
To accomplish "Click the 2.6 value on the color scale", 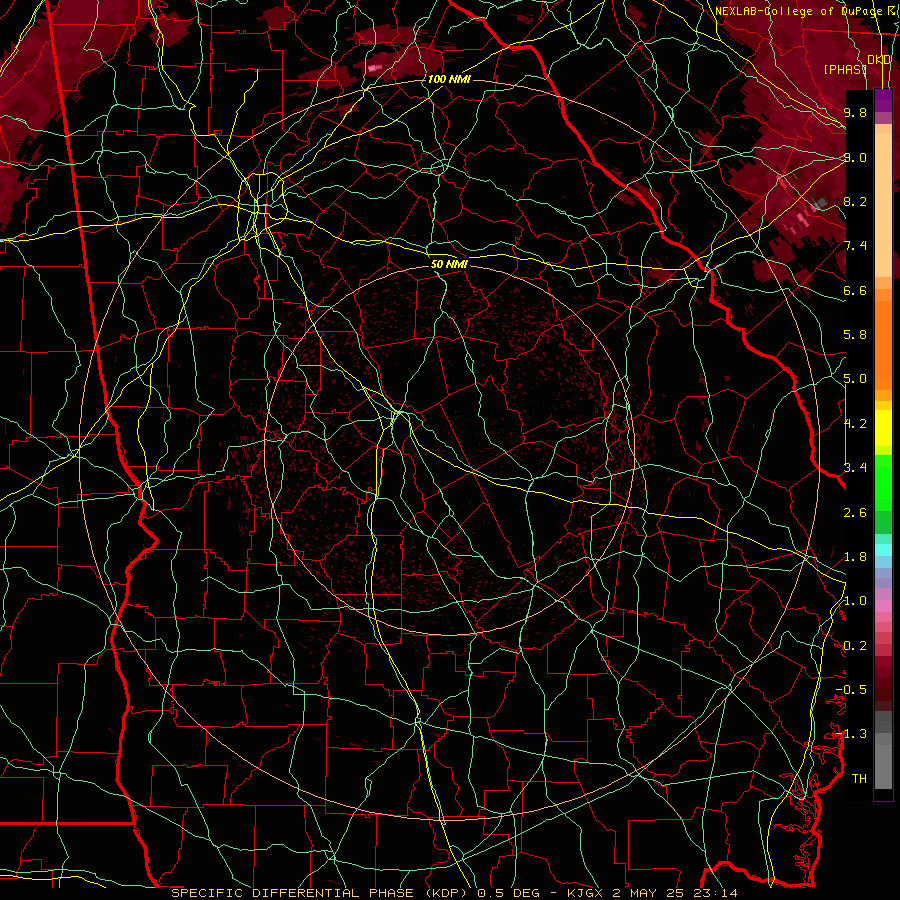I will [855, 513].
